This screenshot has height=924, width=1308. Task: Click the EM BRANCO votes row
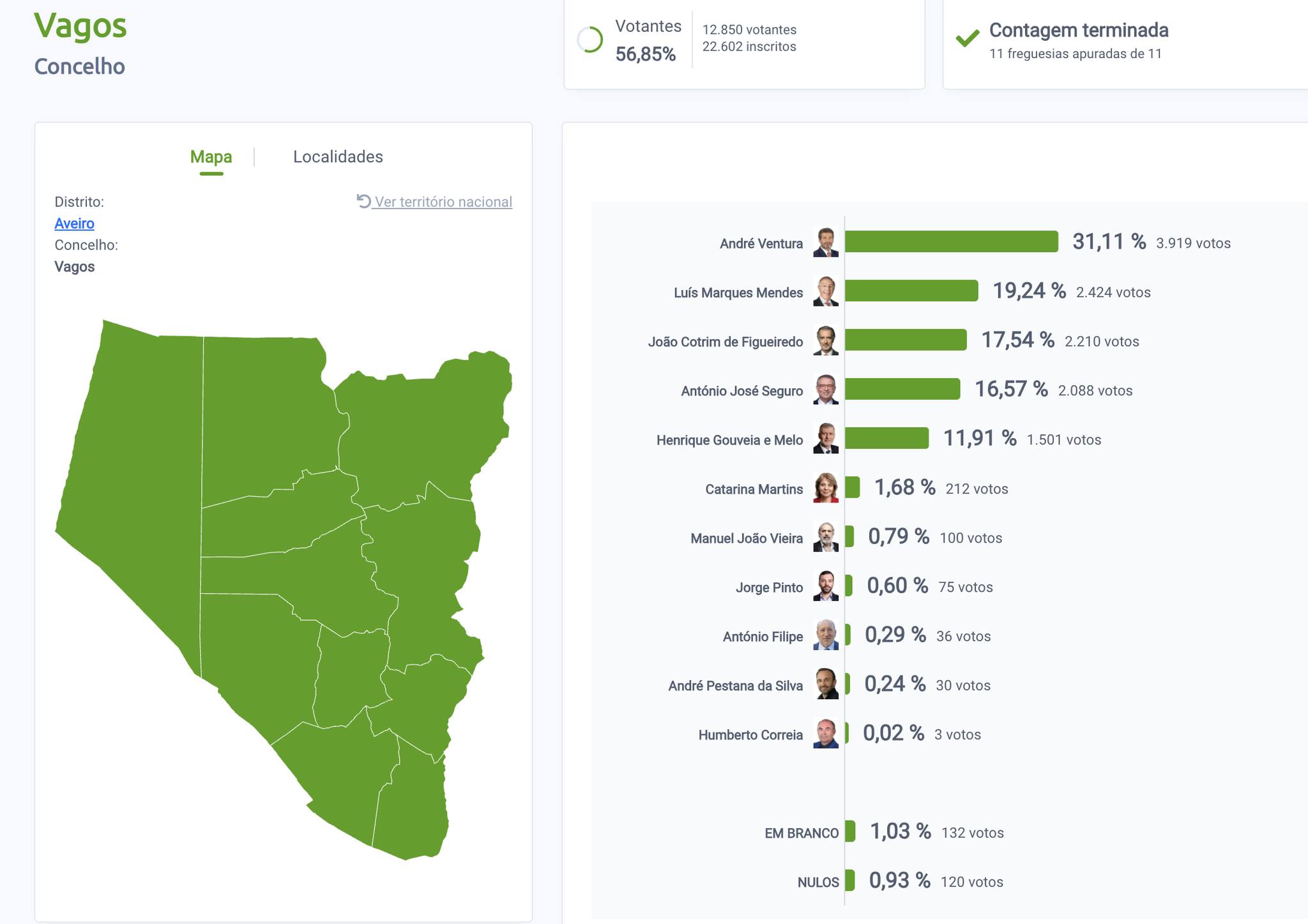[801, 833]
